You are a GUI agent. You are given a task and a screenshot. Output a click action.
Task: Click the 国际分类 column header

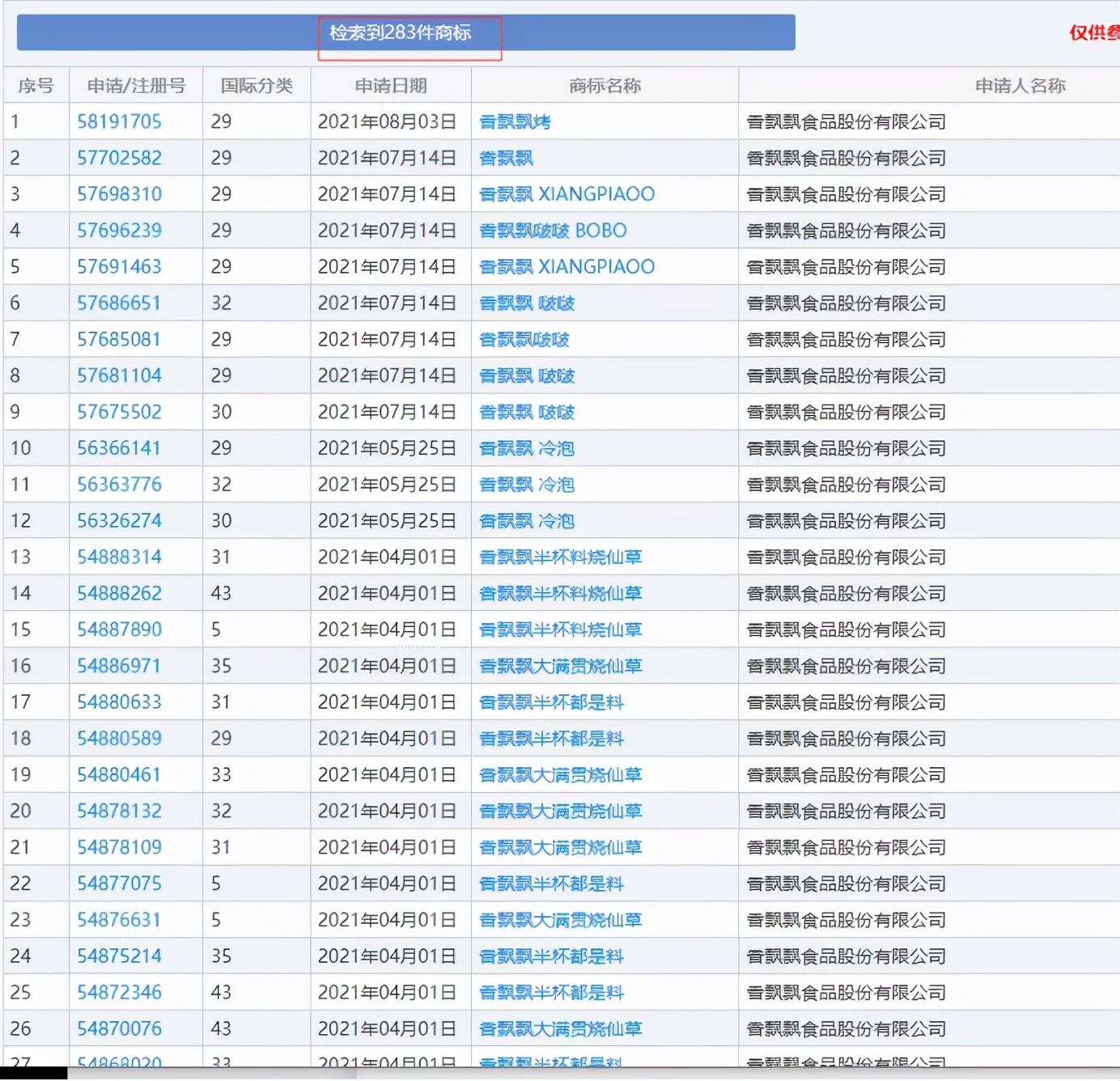257,86
